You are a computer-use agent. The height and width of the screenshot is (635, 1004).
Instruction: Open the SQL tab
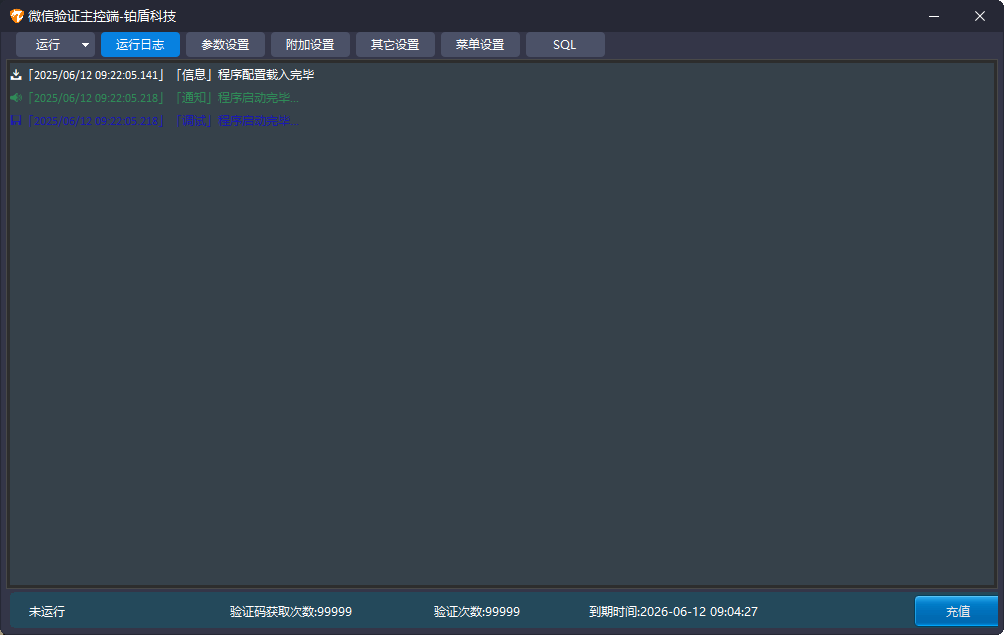pos(565,45)
